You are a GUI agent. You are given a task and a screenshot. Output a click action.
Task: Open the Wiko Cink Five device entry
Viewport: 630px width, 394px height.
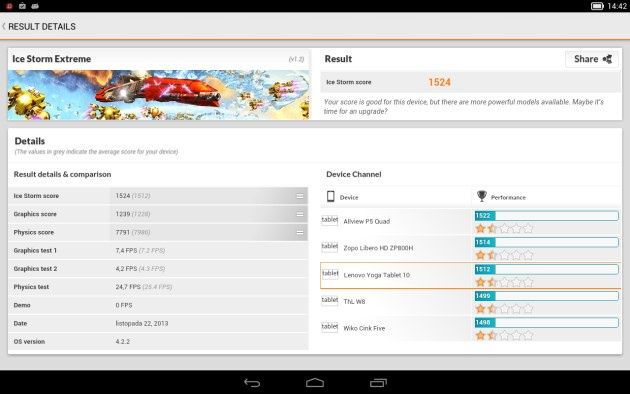pyautogui.click(x=470, y=329)
